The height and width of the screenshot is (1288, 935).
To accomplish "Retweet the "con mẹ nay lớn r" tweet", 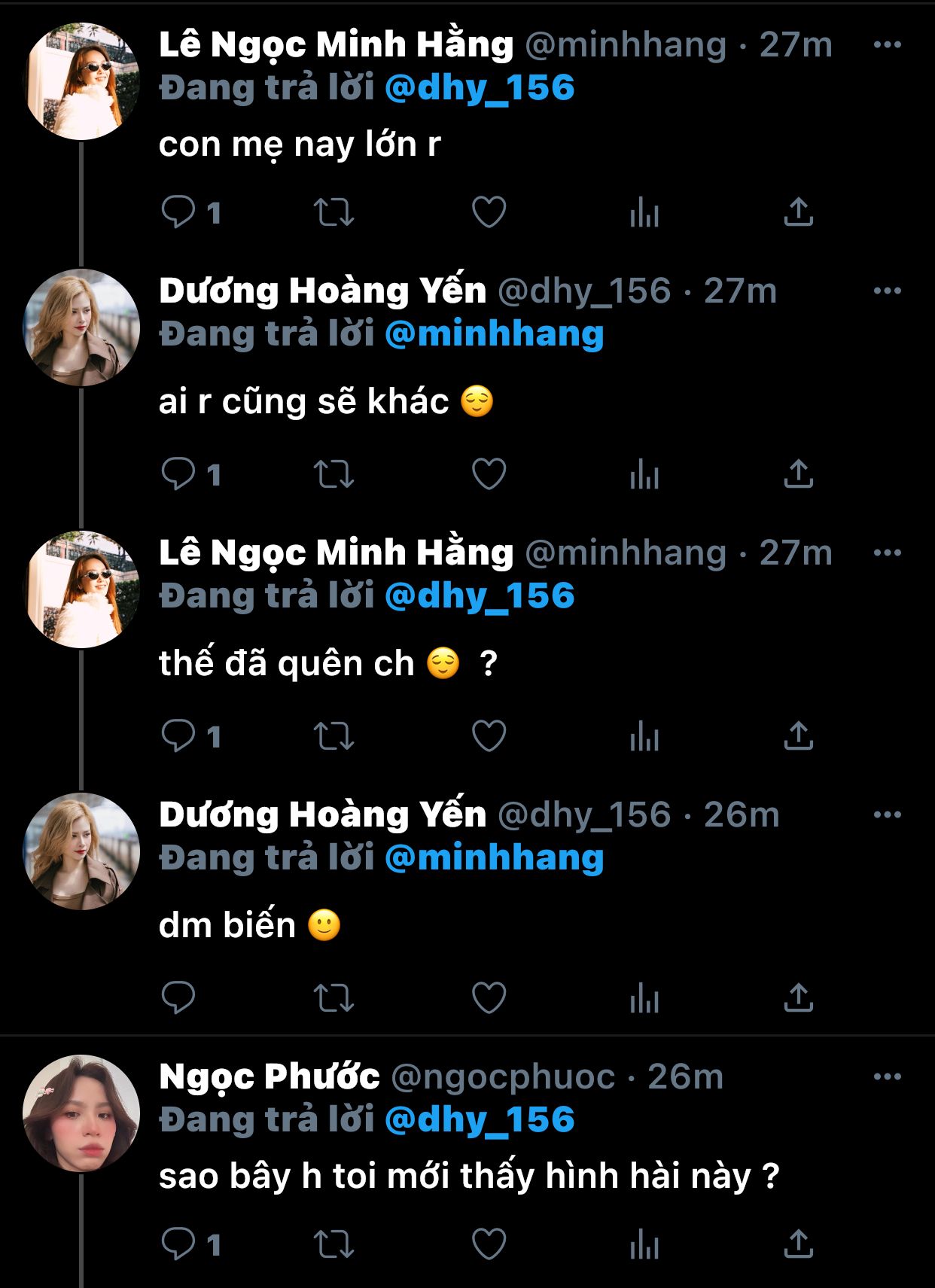I will pos(333,212).
